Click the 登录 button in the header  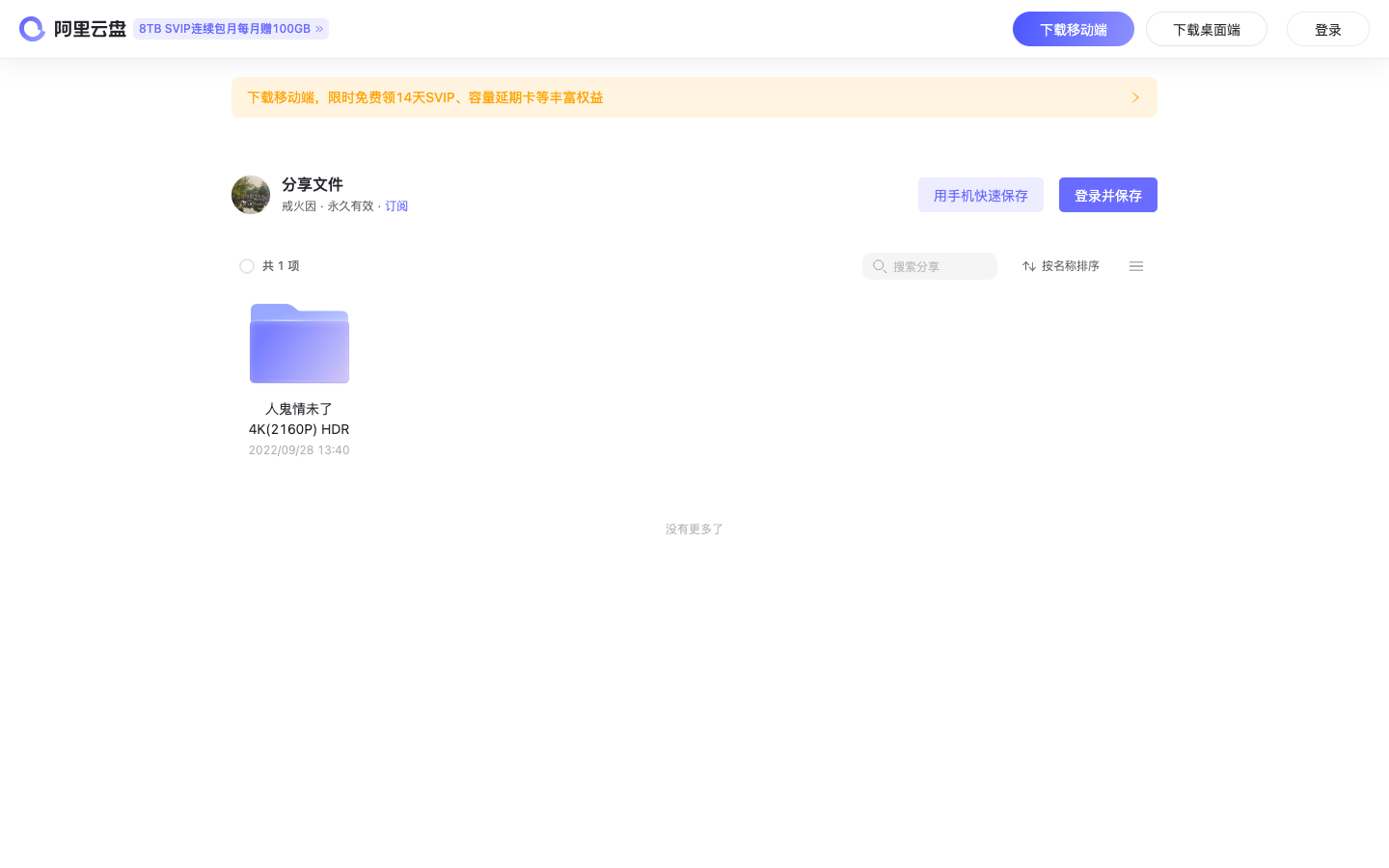[1328, 29]
